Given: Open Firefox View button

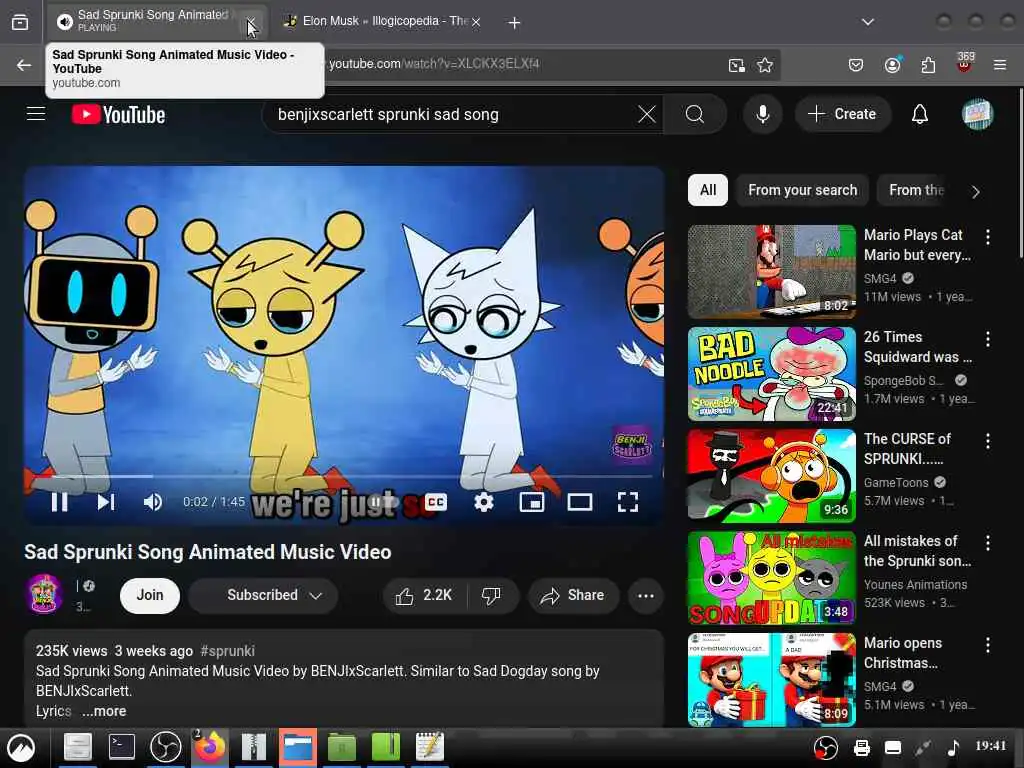Looking at the screenshot, I should click(20, 22).
